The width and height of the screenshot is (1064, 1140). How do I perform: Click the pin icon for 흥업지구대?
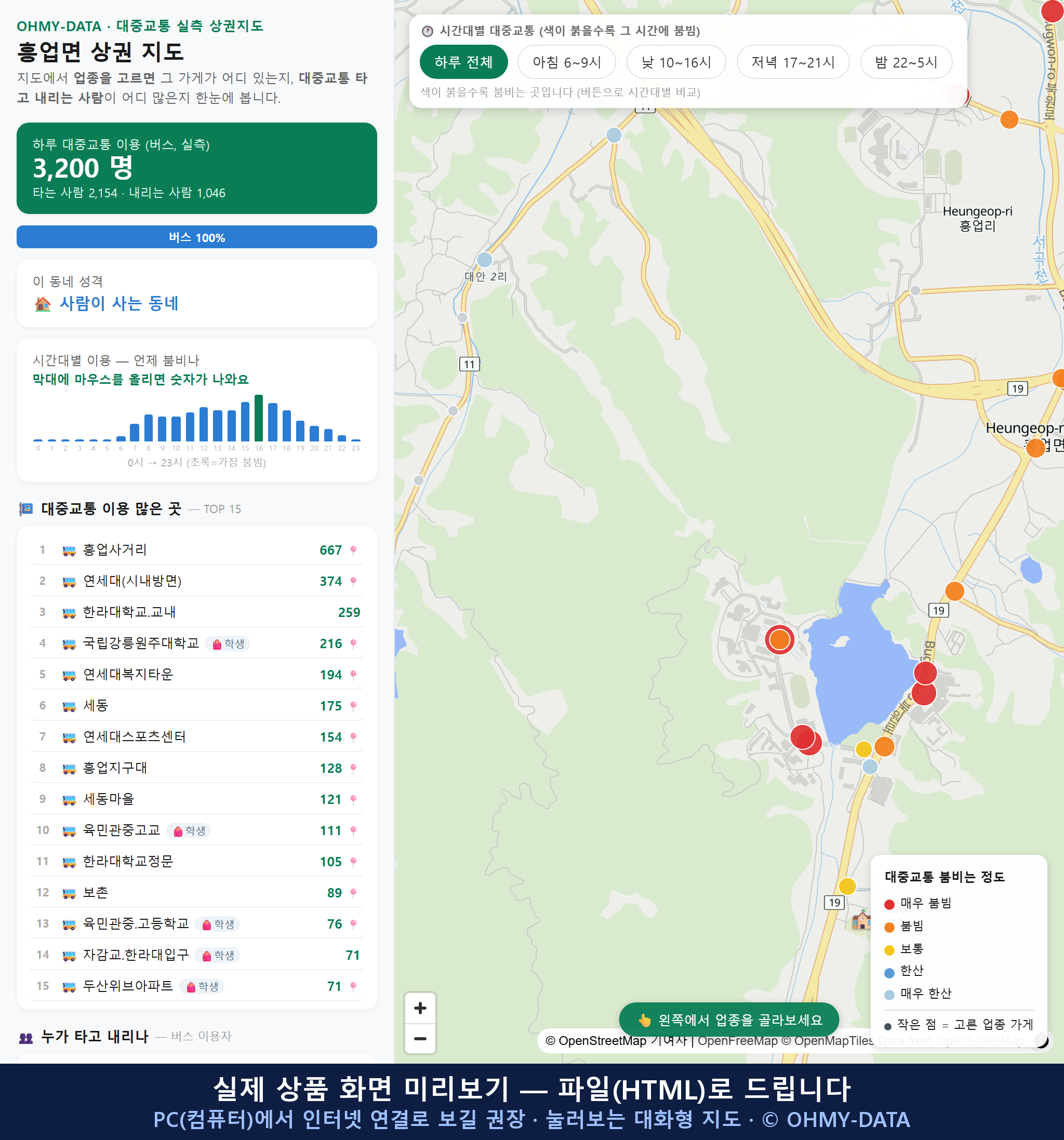tap(353, 769)
